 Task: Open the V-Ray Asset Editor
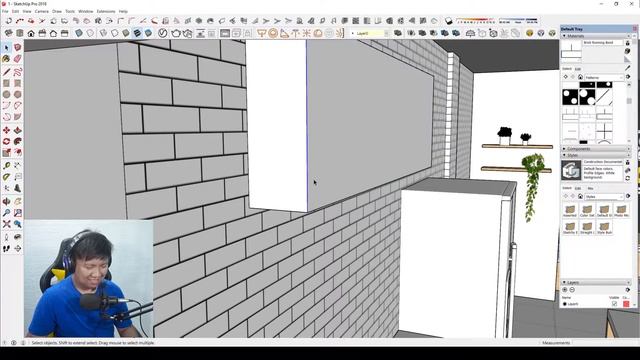[162, 33]
